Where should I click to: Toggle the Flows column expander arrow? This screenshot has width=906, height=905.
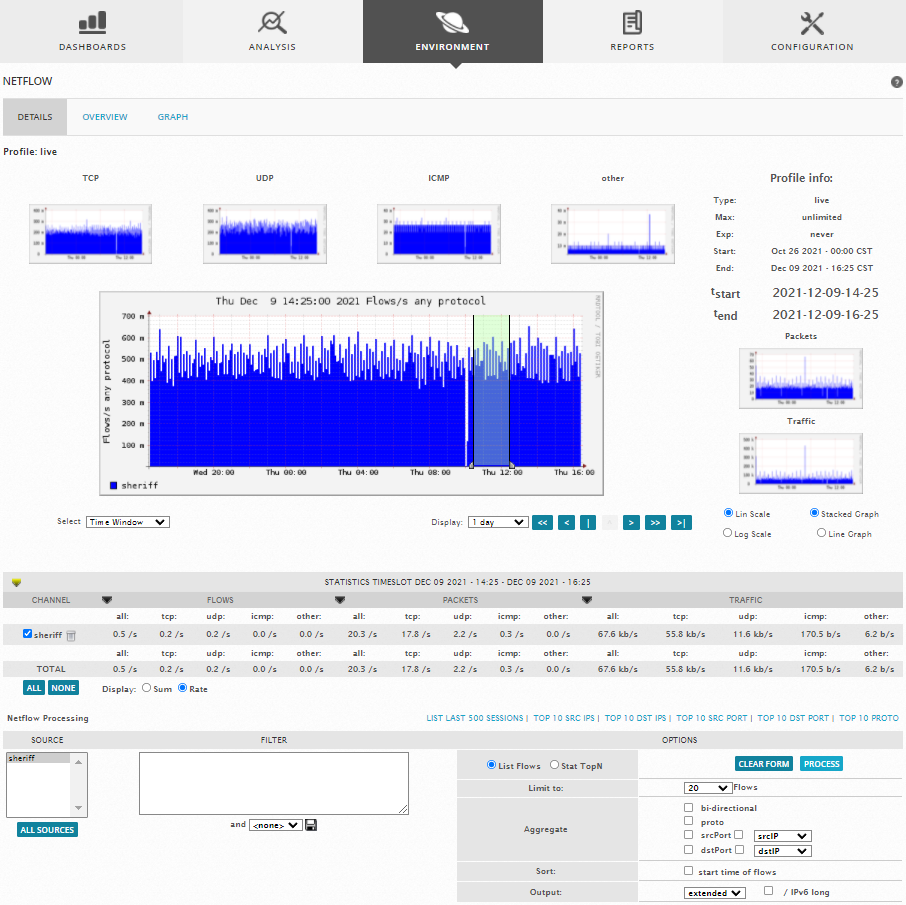click(107, 600)
